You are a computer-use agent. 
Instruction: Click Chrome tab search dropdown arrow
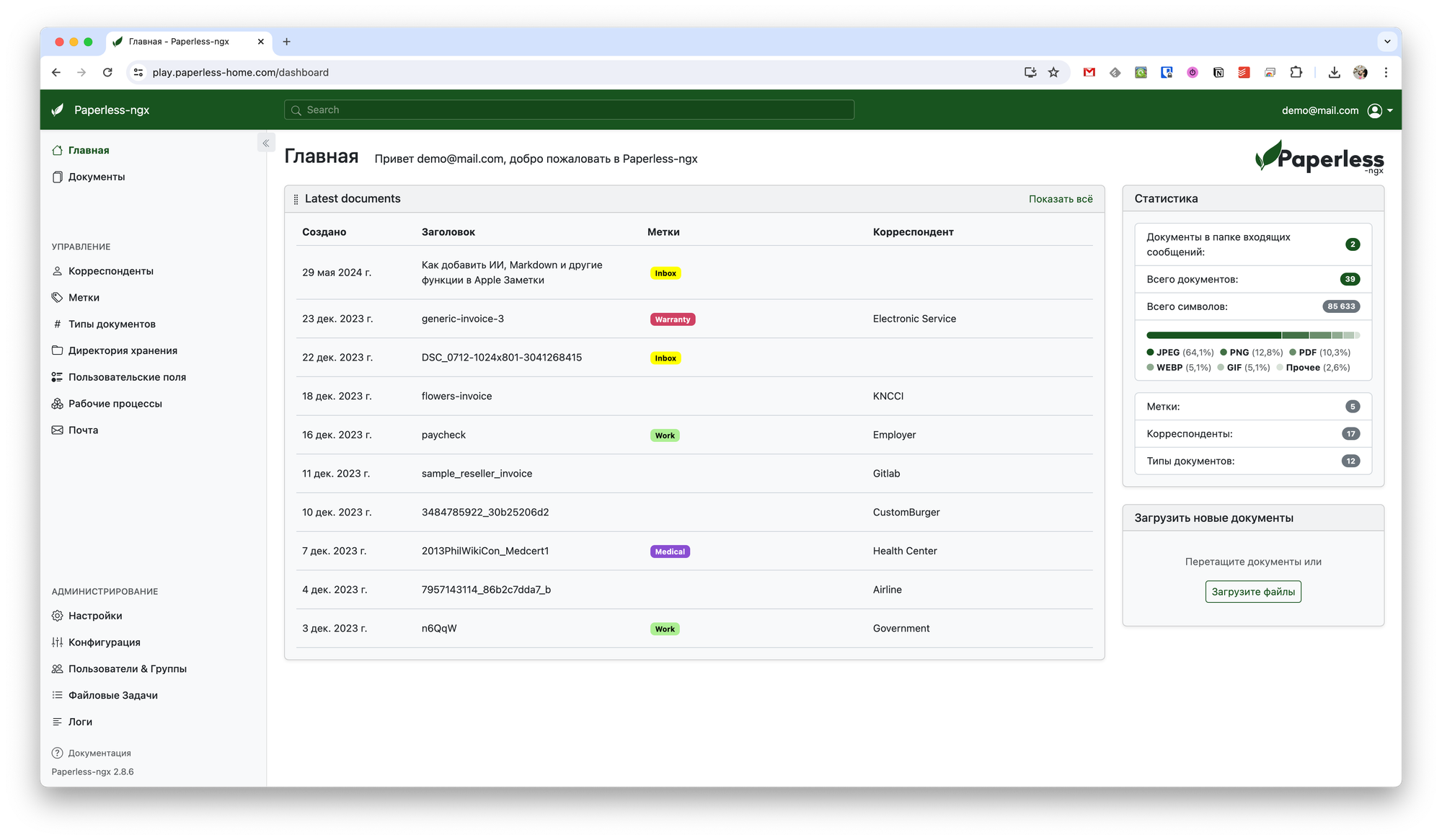tap(1386, 42)
